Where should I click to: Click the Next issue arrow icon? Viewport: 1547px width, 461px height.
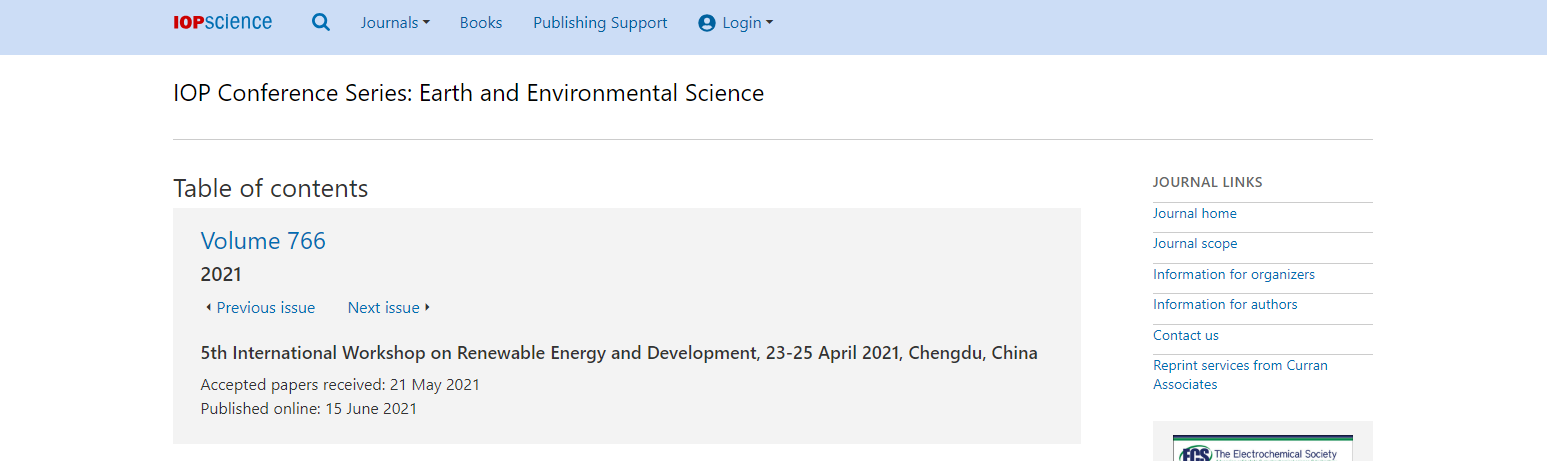coord(428,307)
